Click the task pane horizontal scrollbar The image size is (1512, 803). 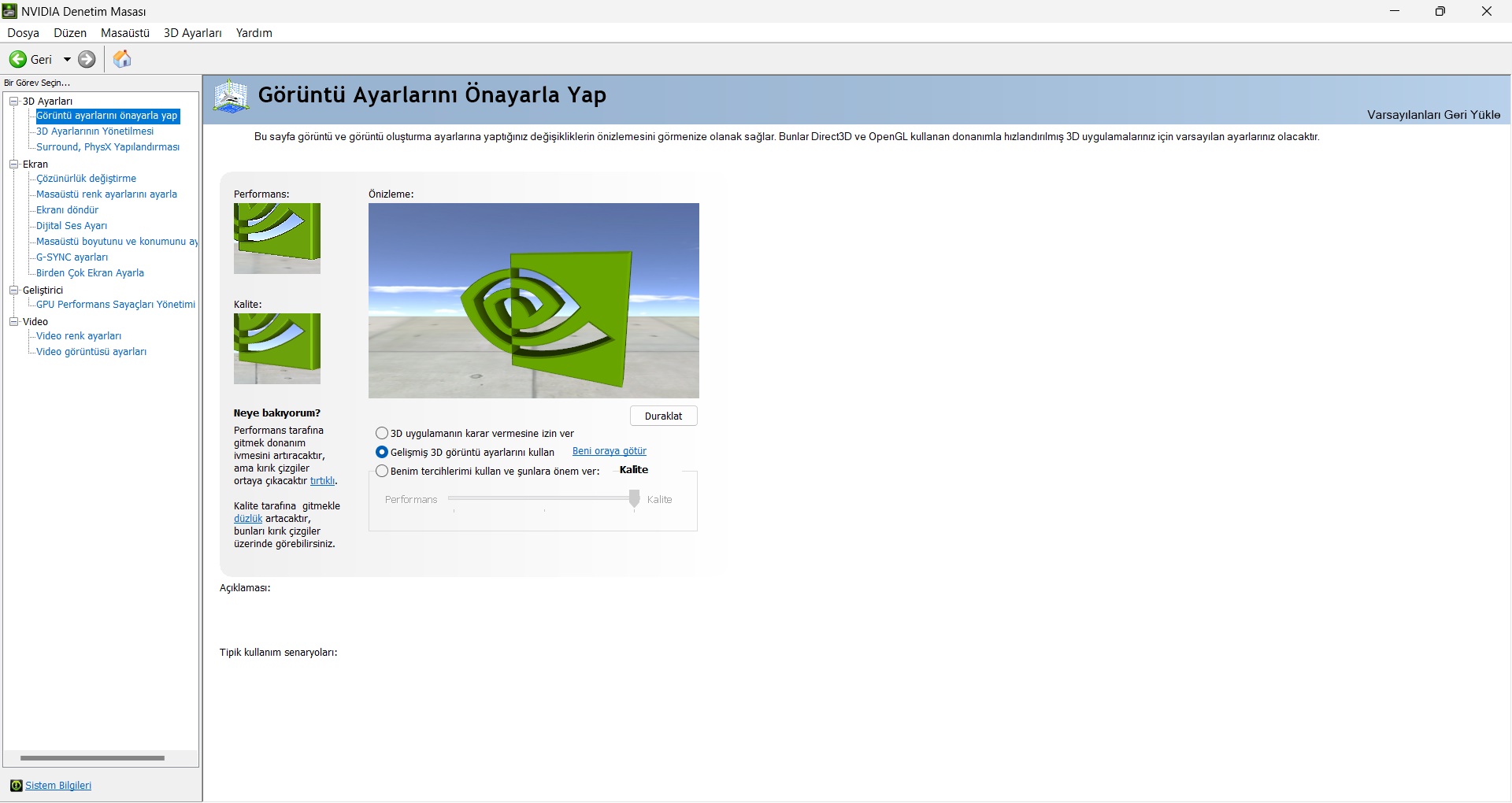pyautogui.click(x=92, y=758)
